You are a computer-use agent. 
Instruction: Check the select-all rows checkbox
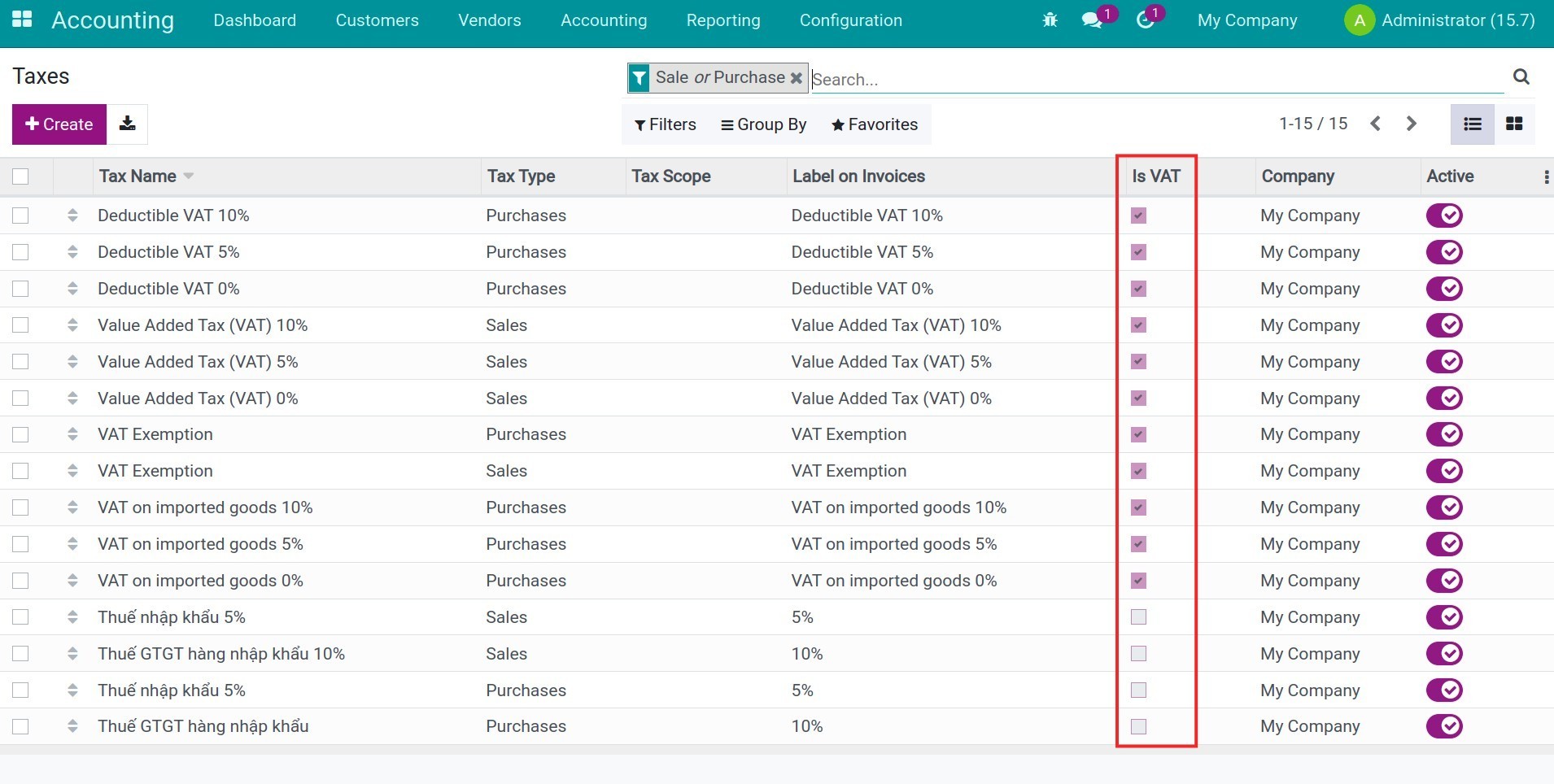(x=21, y=176)
